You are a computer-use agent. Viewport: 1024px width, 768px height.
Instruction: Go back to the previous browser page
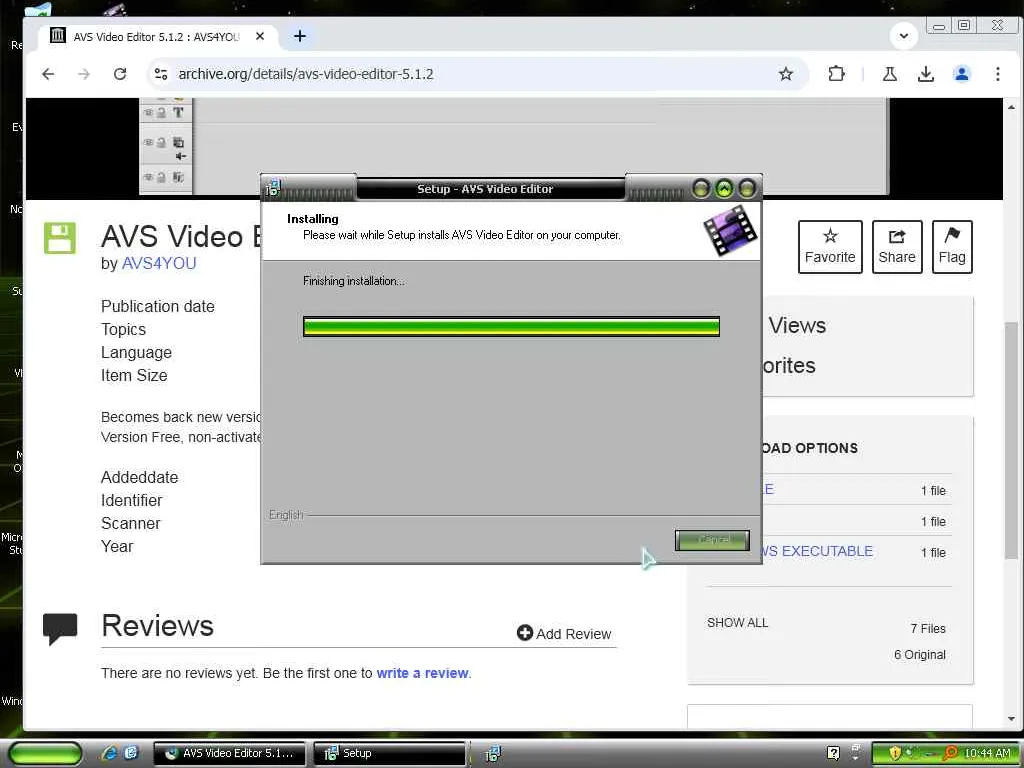tap(48, 74)
